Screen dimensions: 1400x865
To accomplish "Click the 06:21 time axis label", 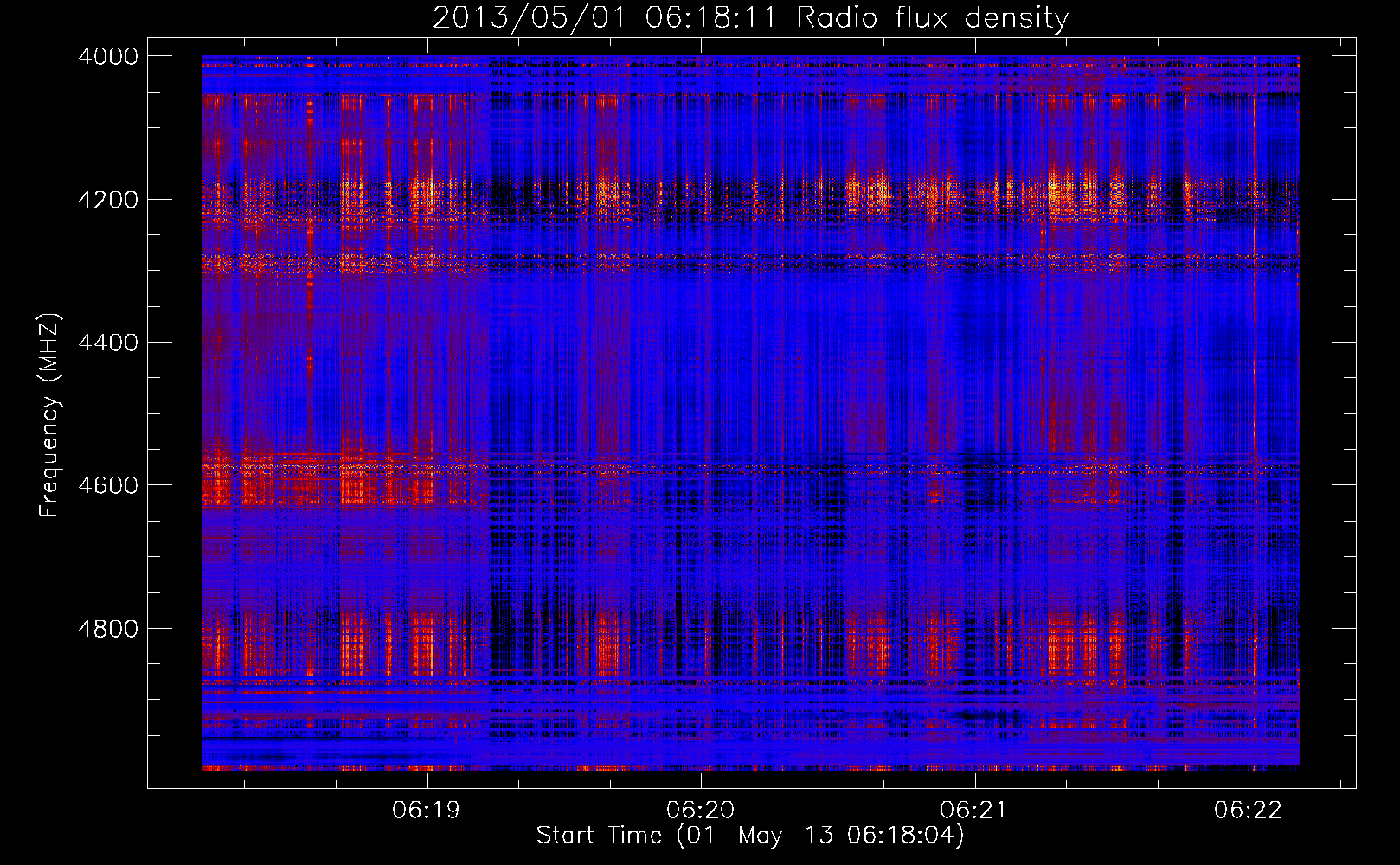I will (x=974, y=811).
